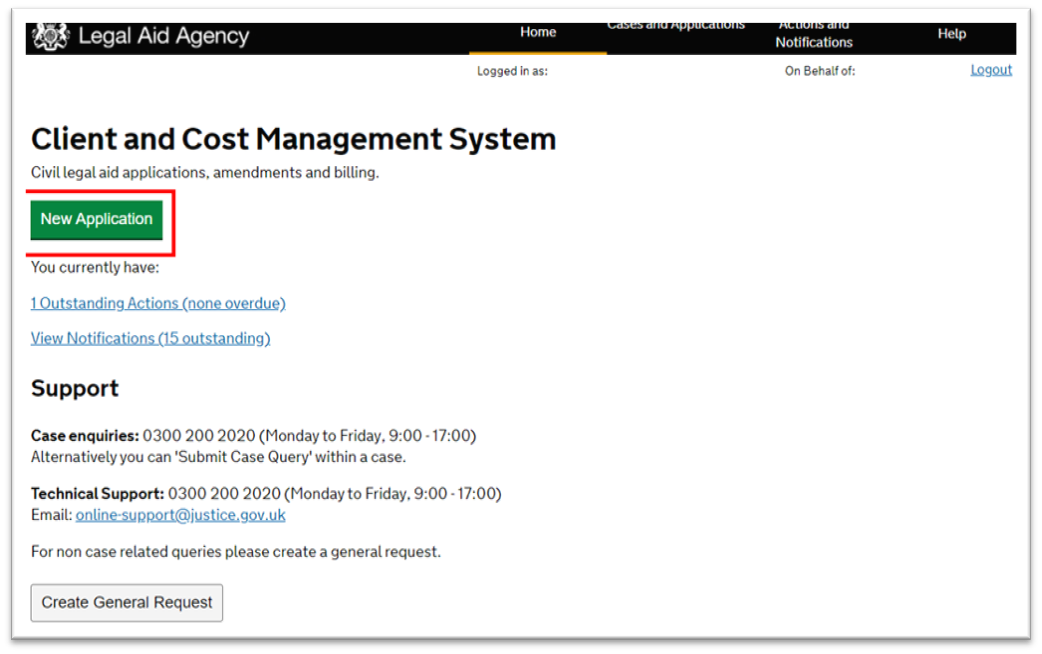1042x654 pixels.
Task: Click the 'Logged in as:' label
Action: [512, 71]
